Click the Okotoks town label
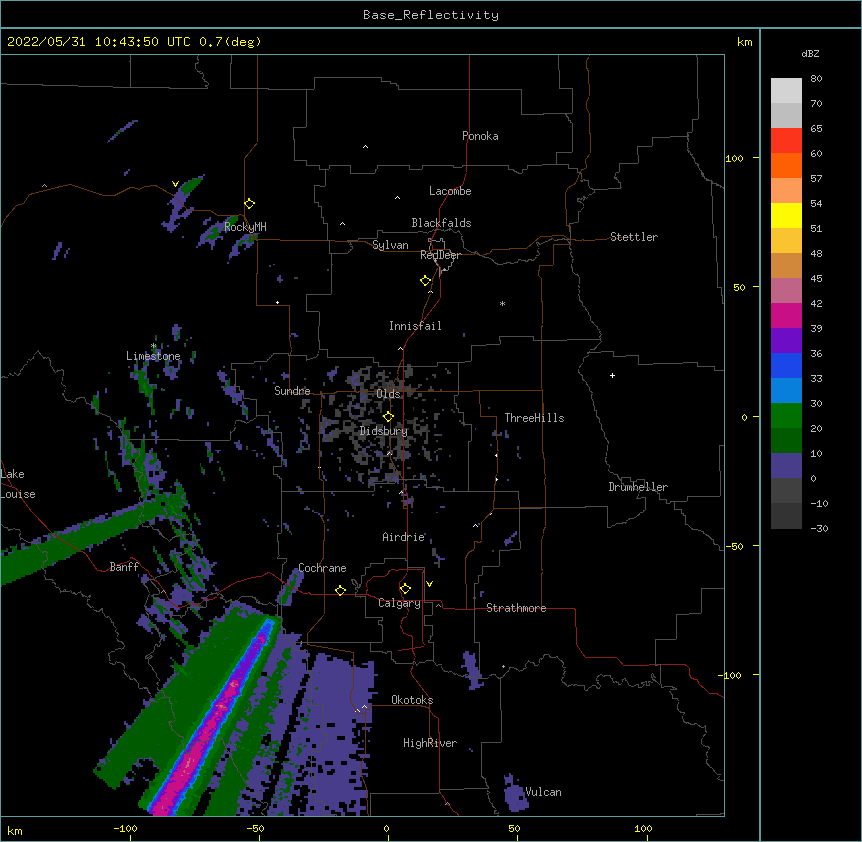Image resolution: width=862 pixels, height=842 pixels. pos(412,700)
